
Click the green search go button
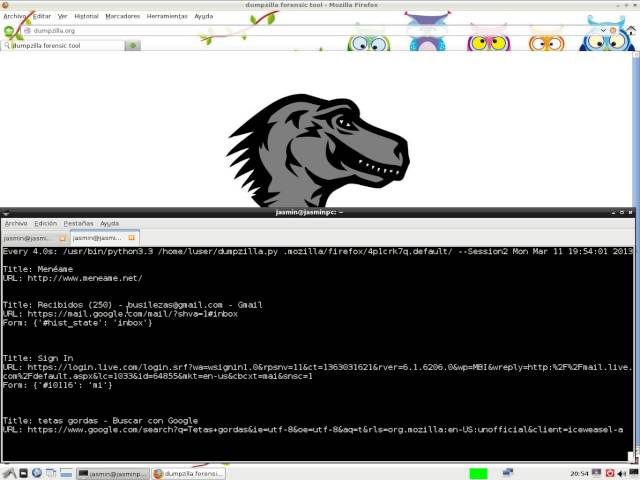coord(133,46)
